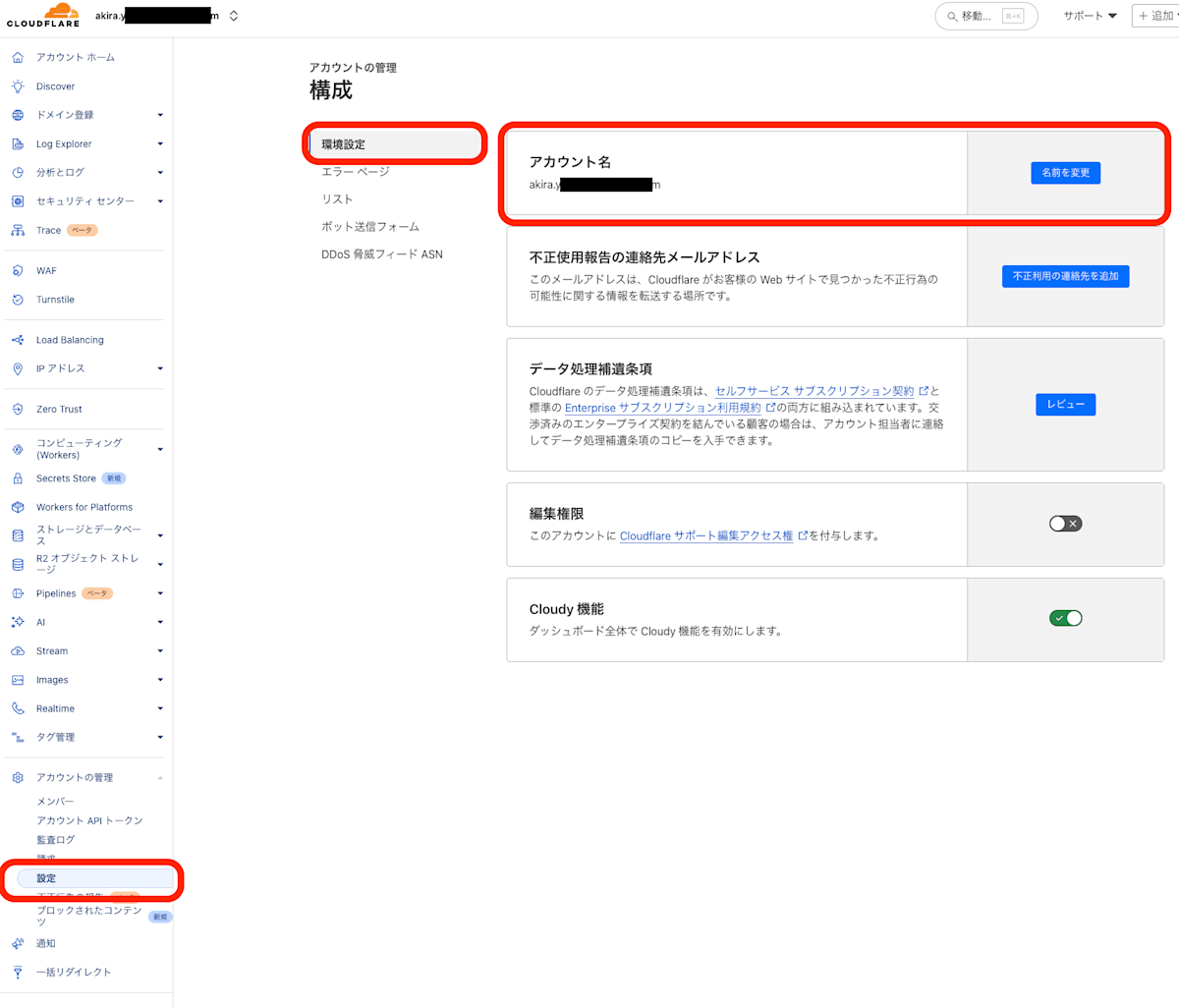The image size is (1179, 1008).
Task: Select the エラー ページ tab
Action: [x=356, y=171]
